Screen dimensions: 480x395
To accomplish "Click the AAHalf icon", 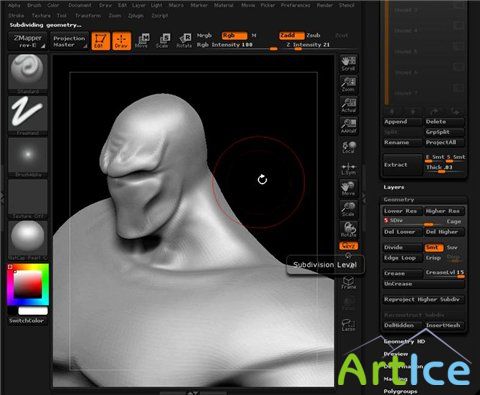I will [x=348, y=126].
